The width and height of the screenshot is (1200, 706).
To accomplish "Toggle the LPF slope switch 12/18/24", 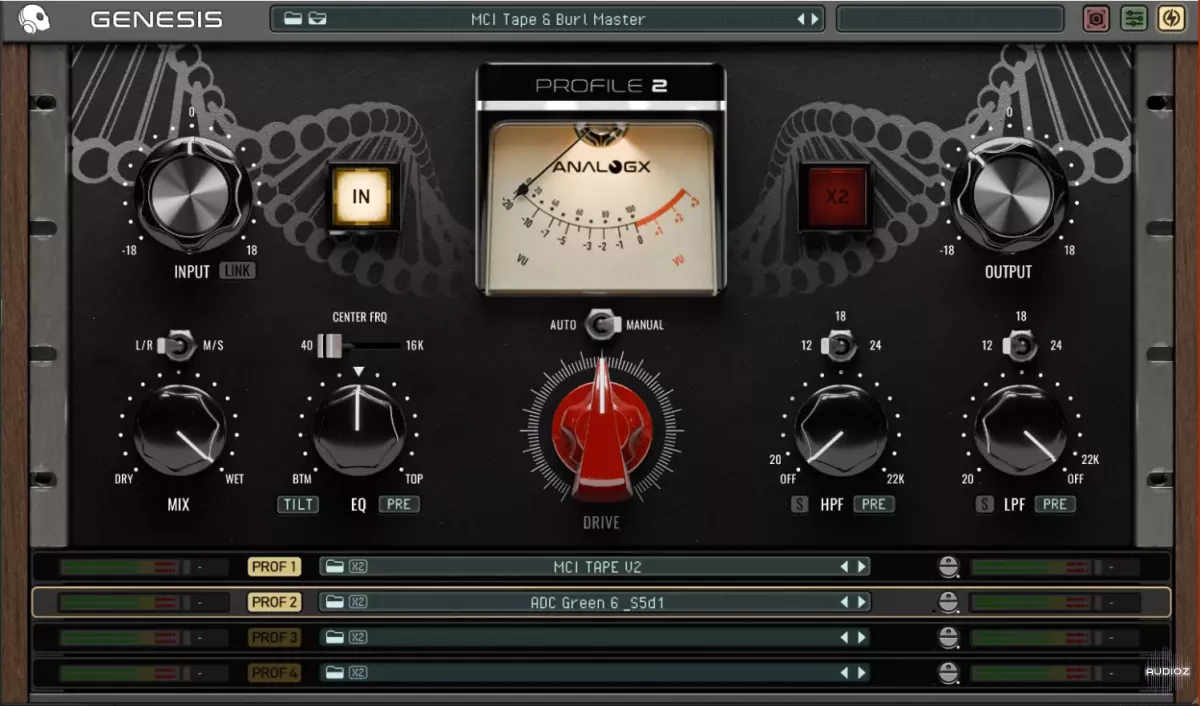I will pos(1020,346).
